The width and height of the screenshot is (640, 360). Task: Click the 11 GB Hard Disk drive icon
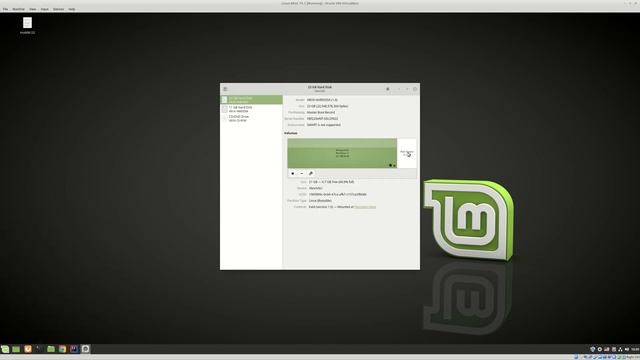224,109
